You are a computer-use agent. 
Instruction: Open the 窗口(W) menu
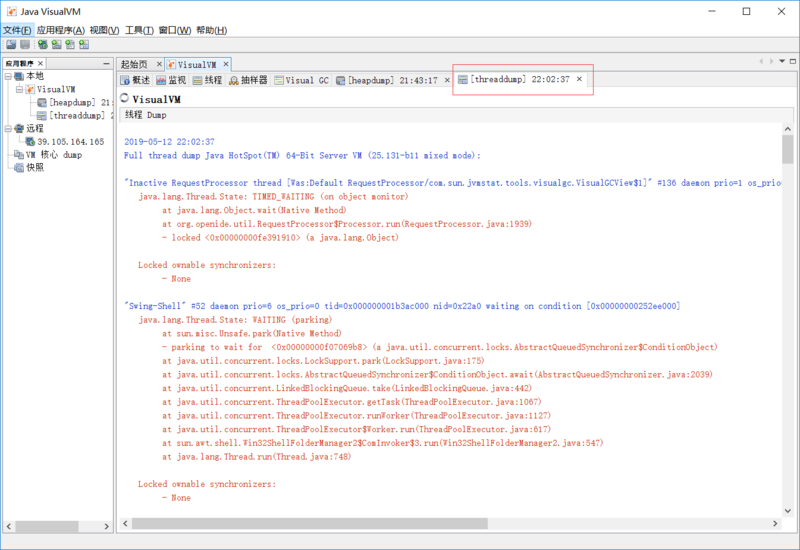(175, 30)
